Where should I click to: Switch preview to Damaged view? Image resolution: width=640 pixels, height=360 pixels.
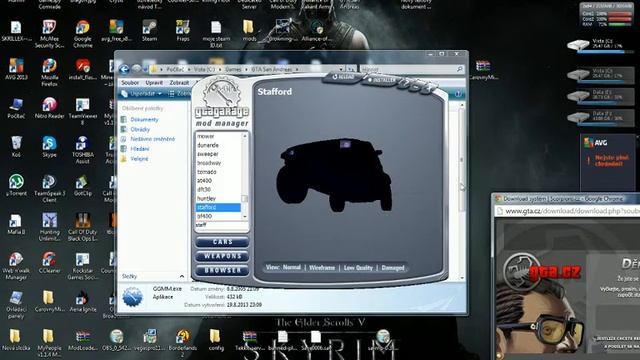[x=393, y=268]
